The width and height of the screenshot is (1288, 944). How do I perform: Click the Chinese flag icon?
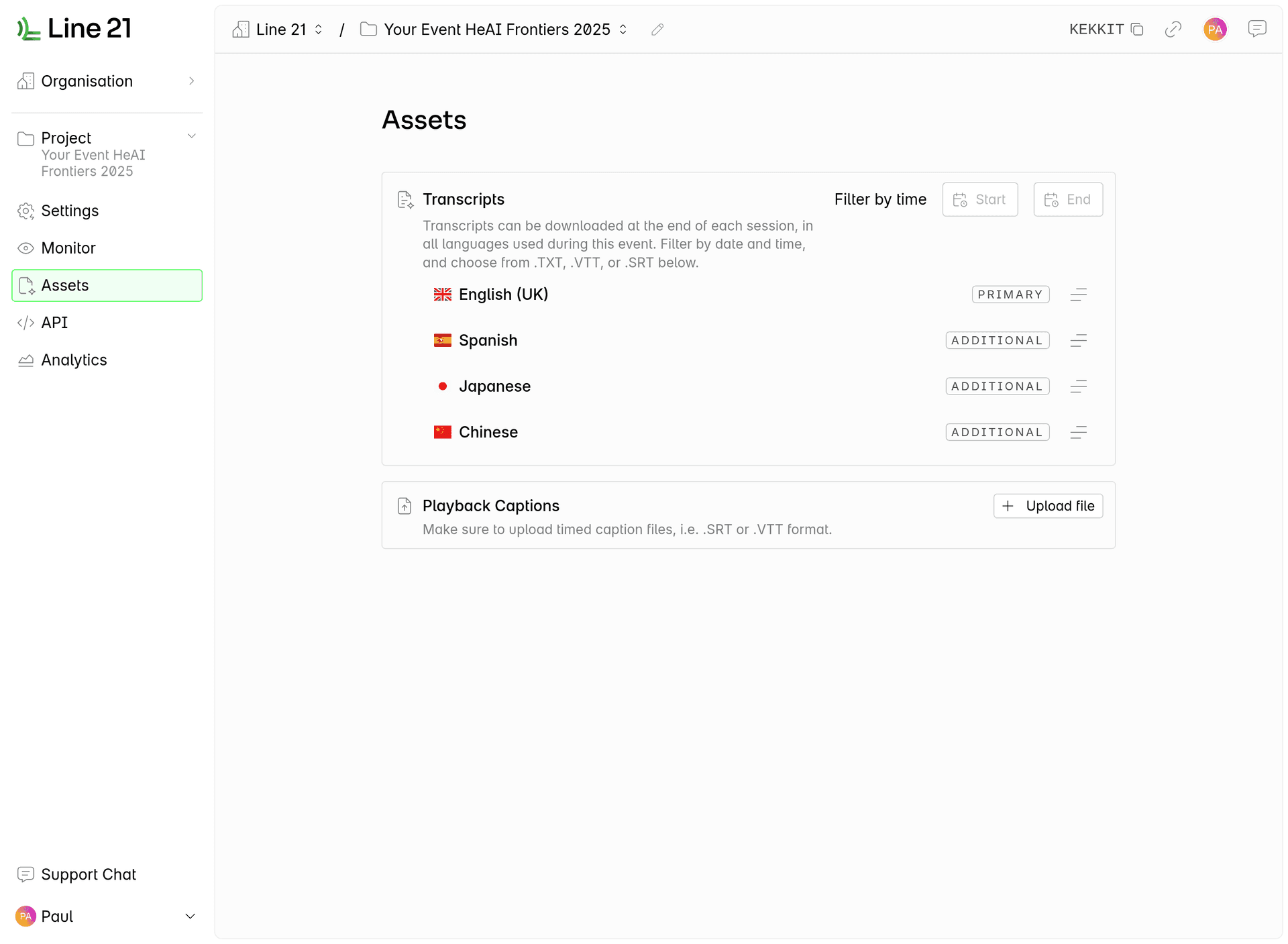443,432
